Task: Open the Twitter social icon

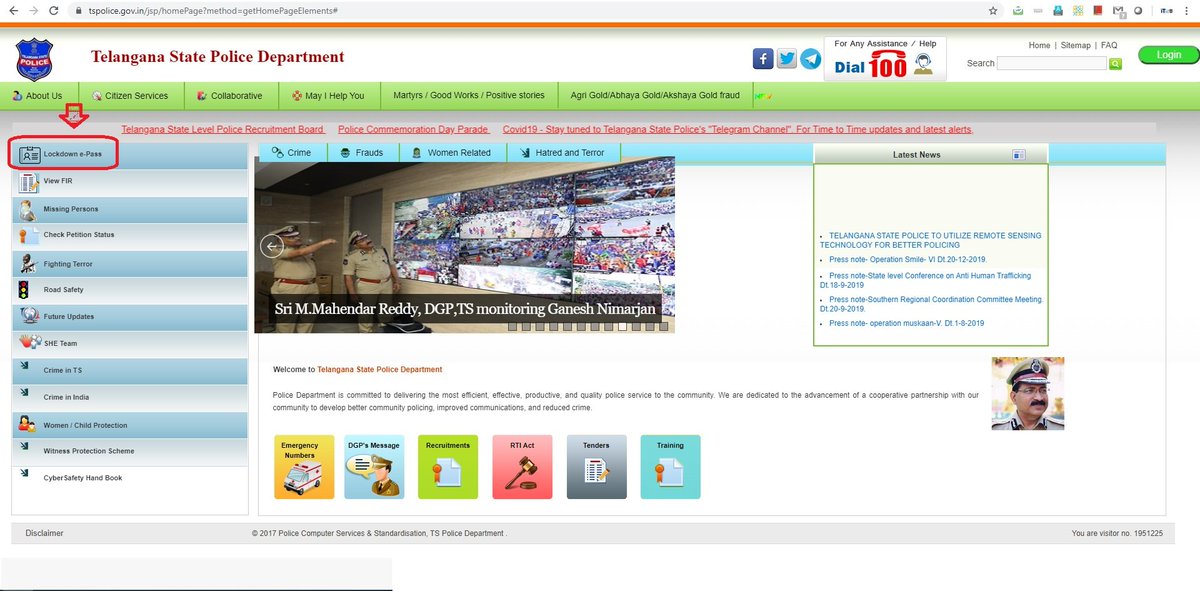Action: (x=787, y=59)
